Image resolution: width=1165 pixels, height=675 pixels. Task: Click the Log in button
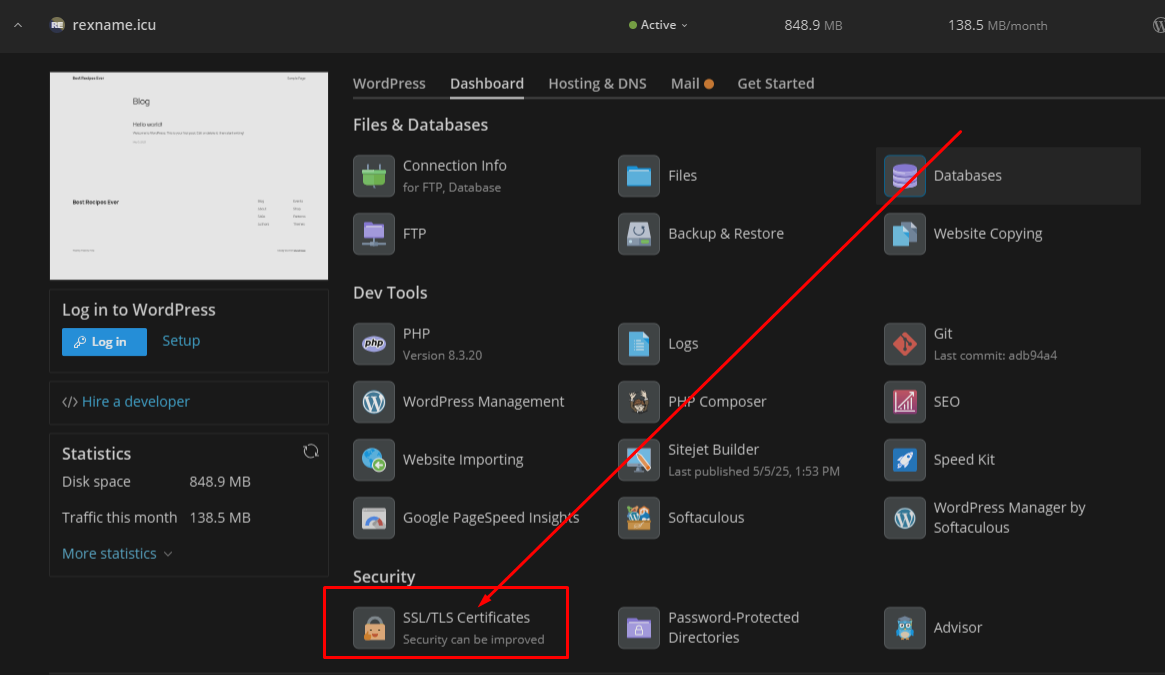[104, 342]
